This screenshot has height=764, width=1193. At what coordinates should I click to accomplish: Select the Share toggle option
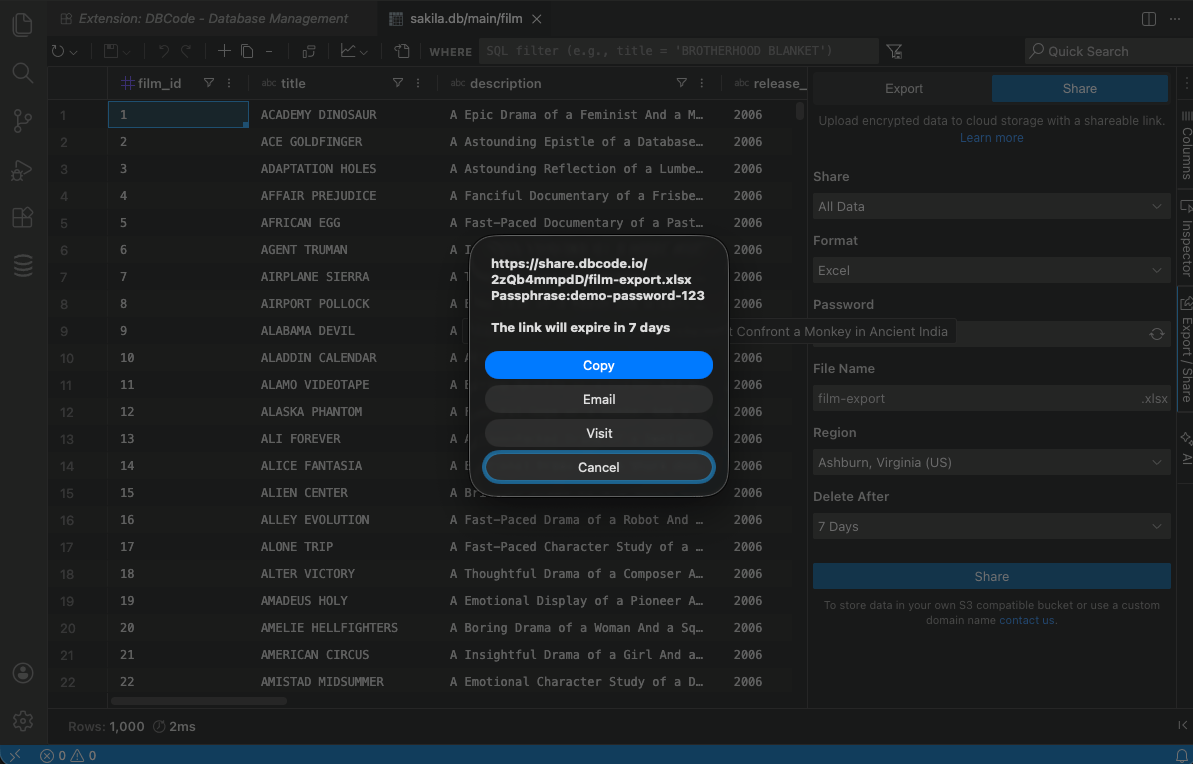pos(1079,88)
